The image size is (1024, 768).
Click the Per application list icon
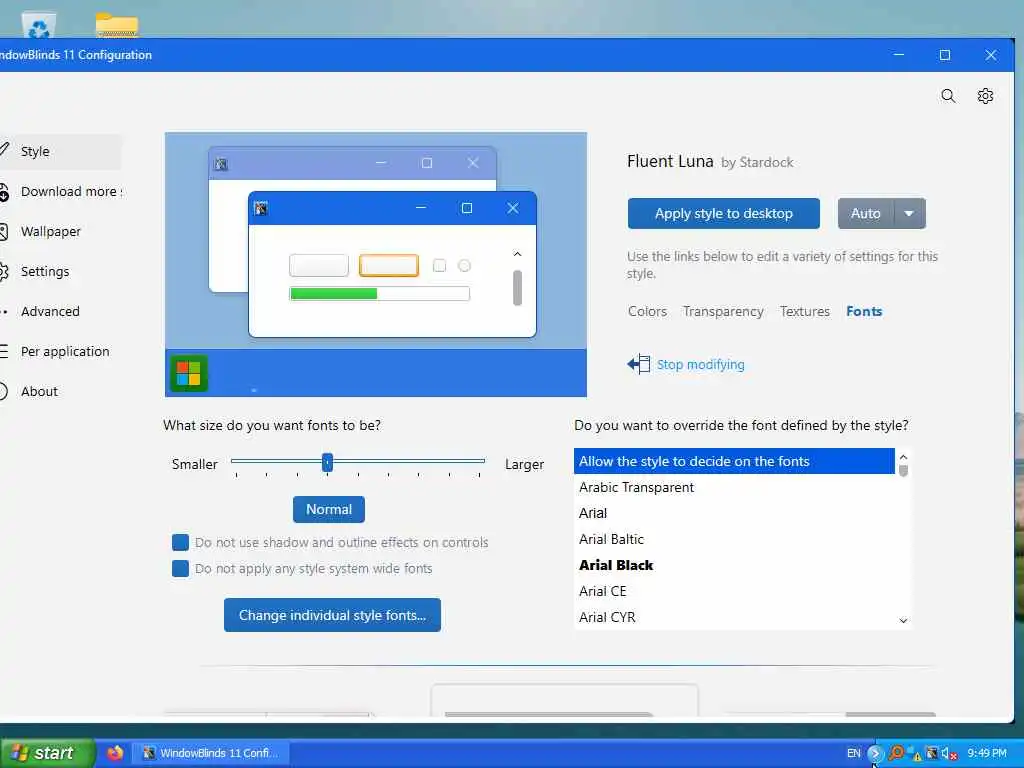pos(4,351)
